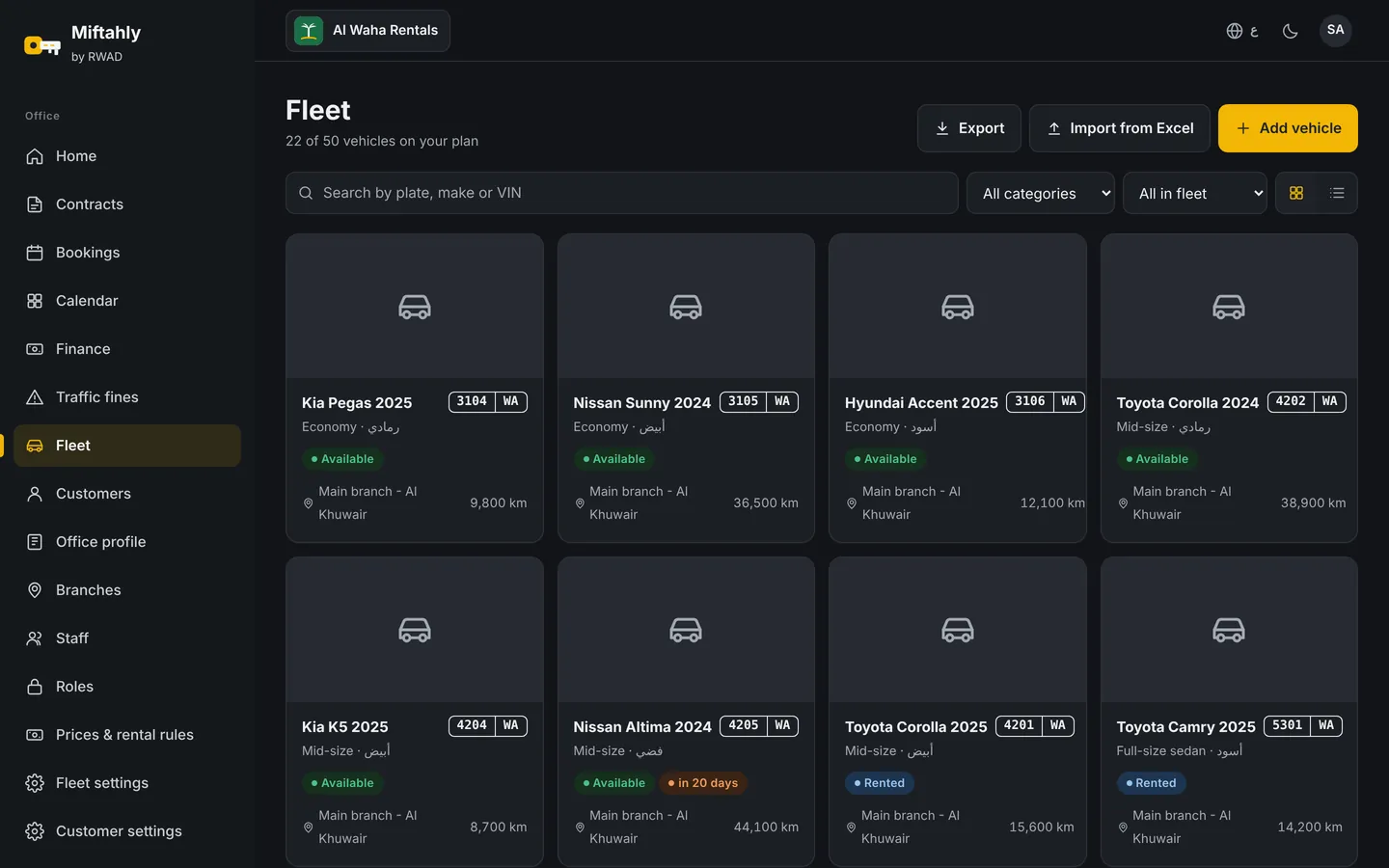Click the 44,100 km mileage value
Image resolution: width=1389 pixels, height=868 pixels.
pyautogui.click(x=766, y=827)
